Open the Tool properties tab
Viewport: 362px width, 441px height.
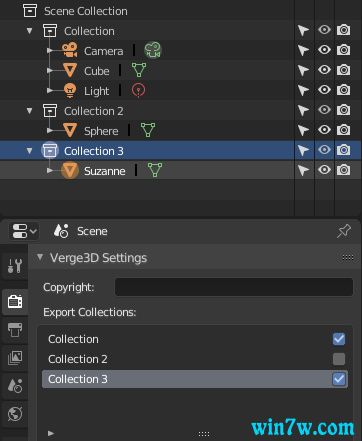tap(15, 266)
